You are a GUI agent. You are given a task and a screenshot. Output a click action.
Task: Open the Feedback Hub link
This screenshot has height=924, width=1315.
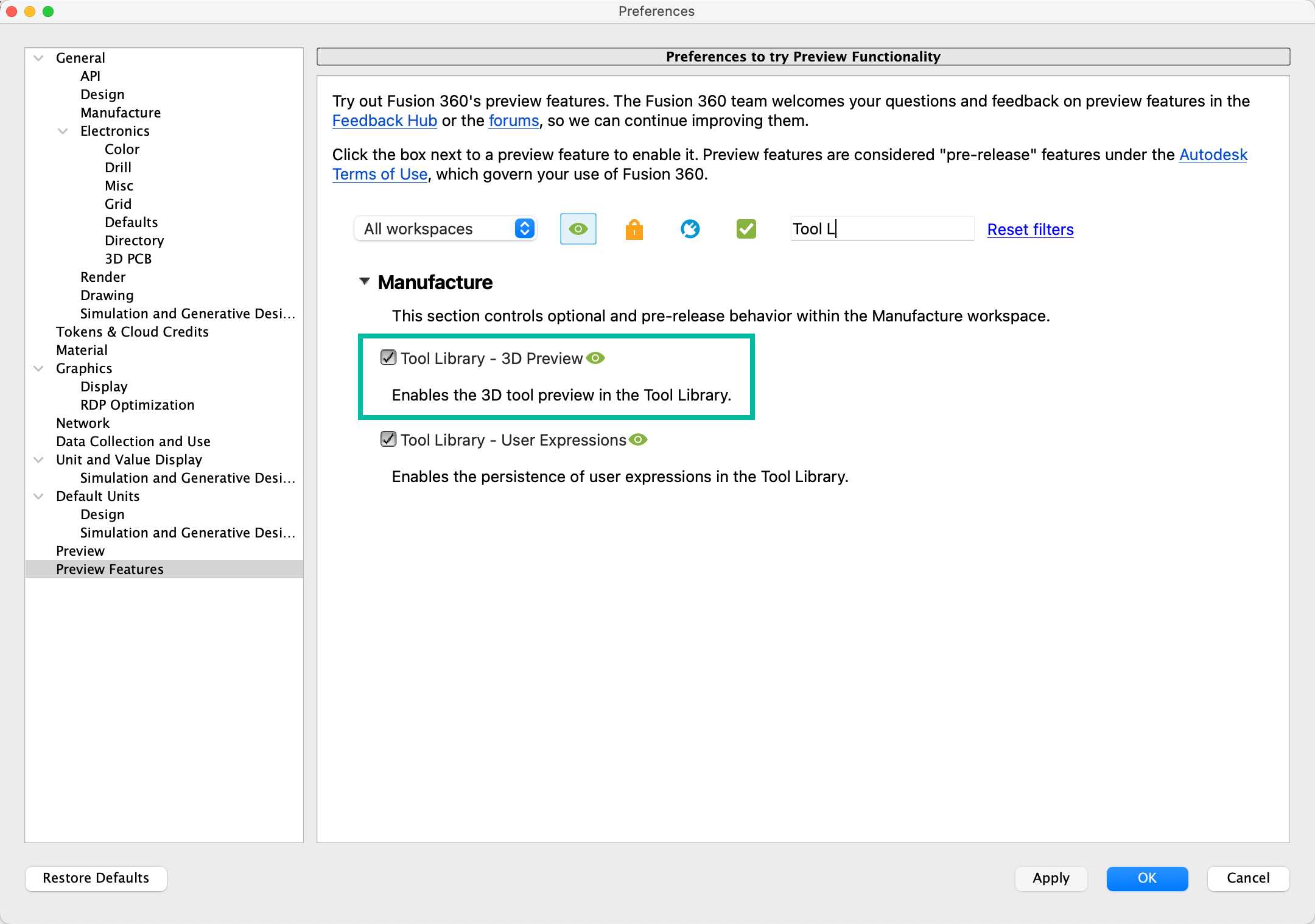(x=384, y=121)
